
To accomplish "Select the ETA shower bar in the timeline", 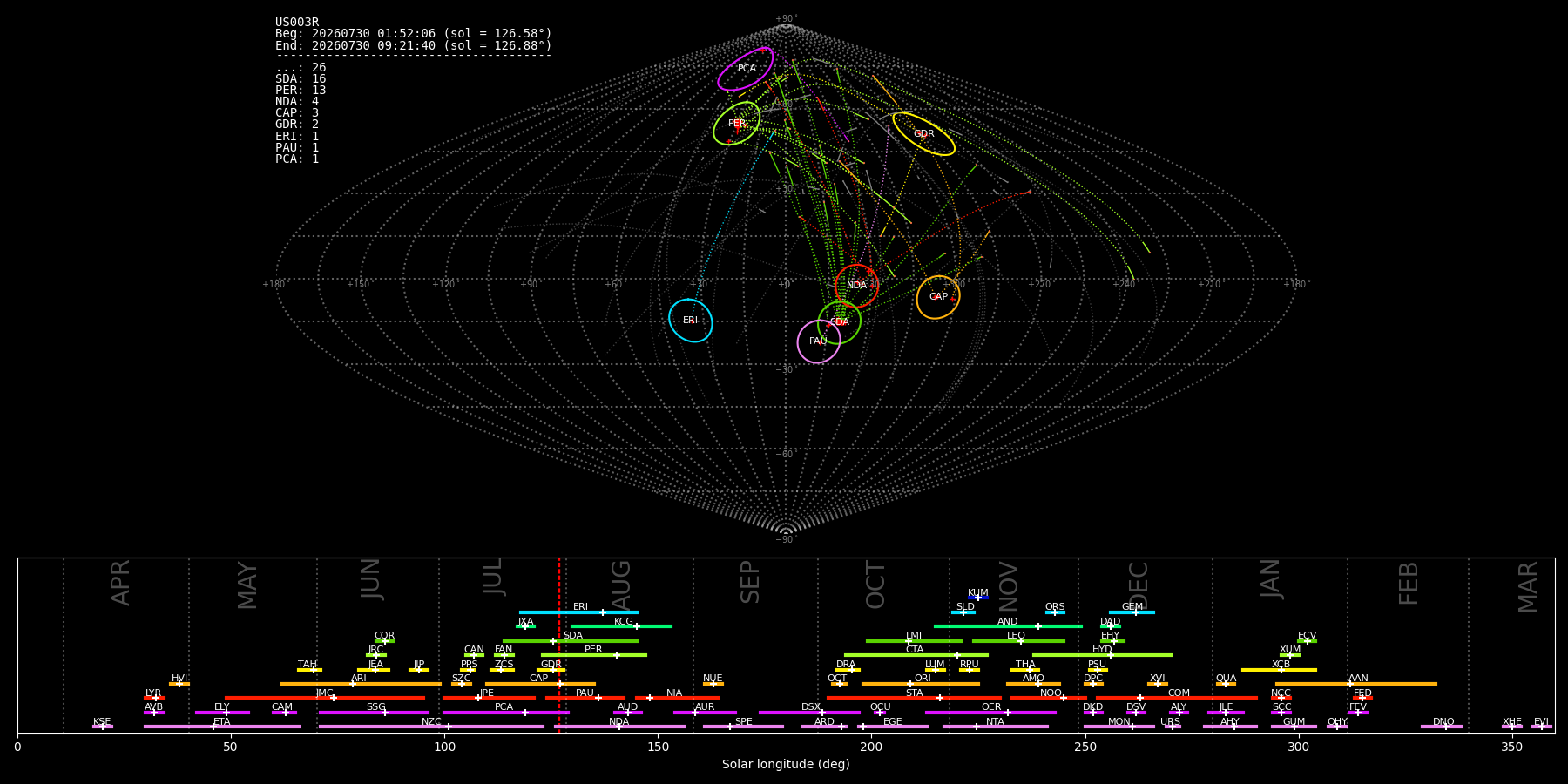I will pos(222,727).
